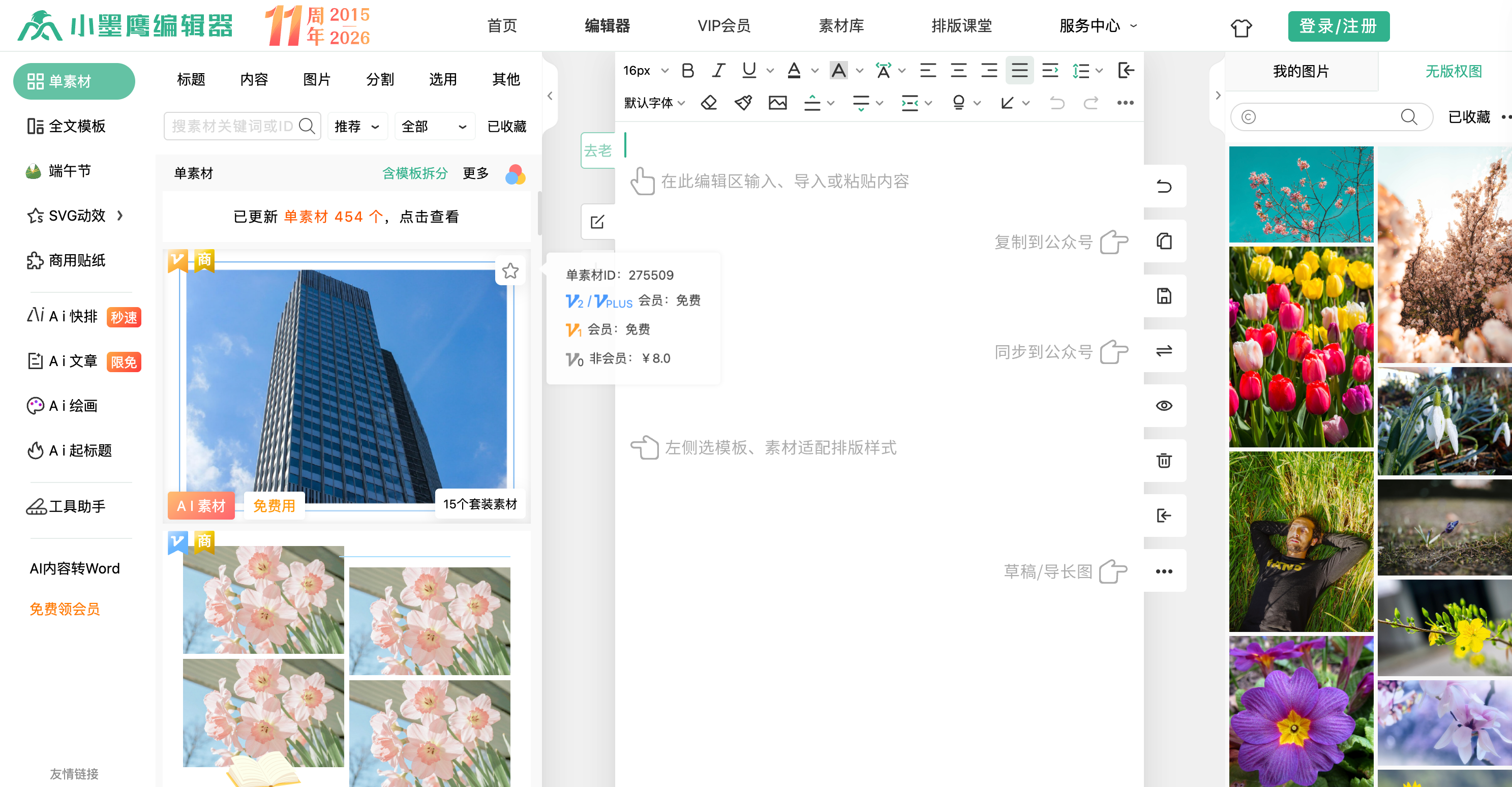The image size is (1512, 787).
Task: Favorite the skyscraper material with star icon
Action: [x=510, y=270]
